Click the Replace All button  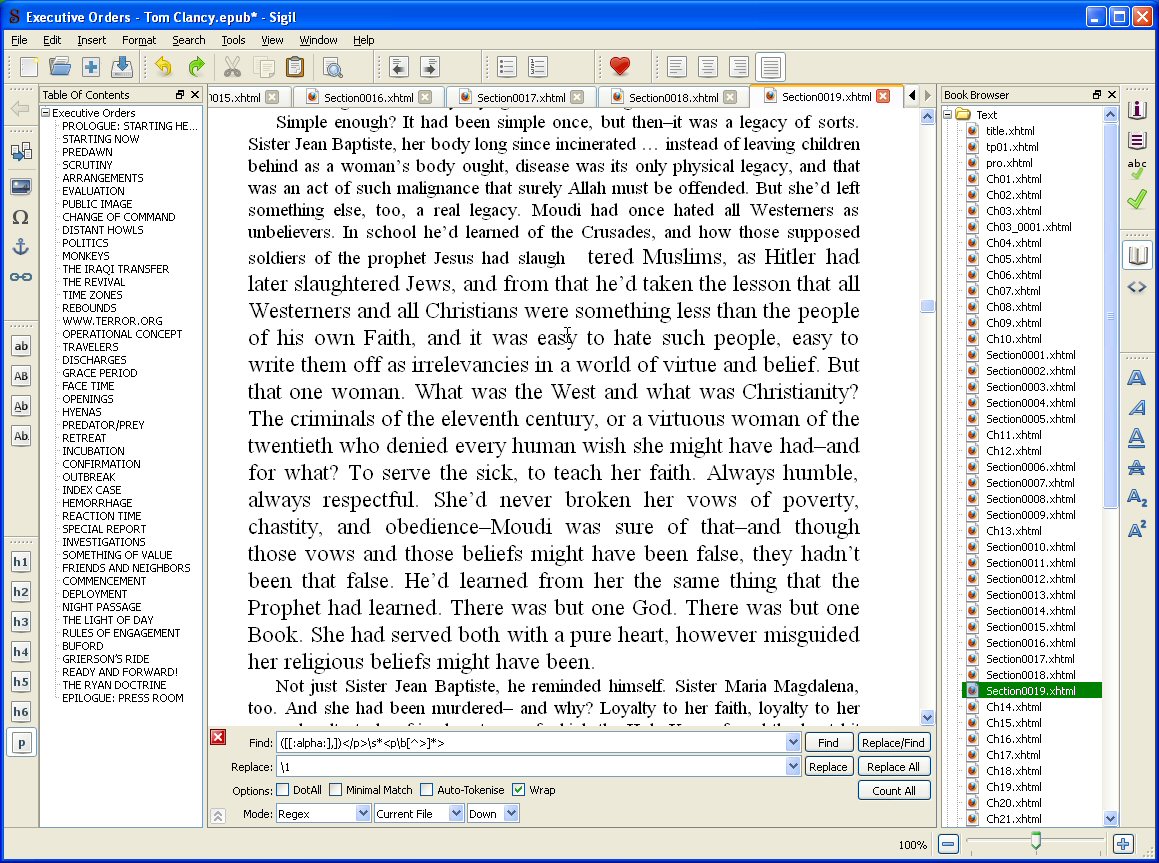click(x=893, y=767)
